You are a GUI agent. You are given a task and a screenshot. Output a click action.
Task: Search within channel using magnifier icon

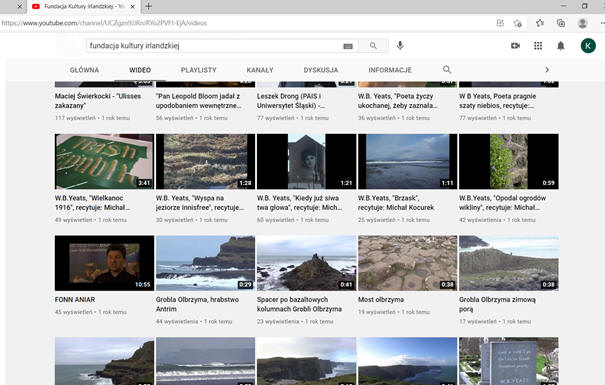click(x=447, y=69)
